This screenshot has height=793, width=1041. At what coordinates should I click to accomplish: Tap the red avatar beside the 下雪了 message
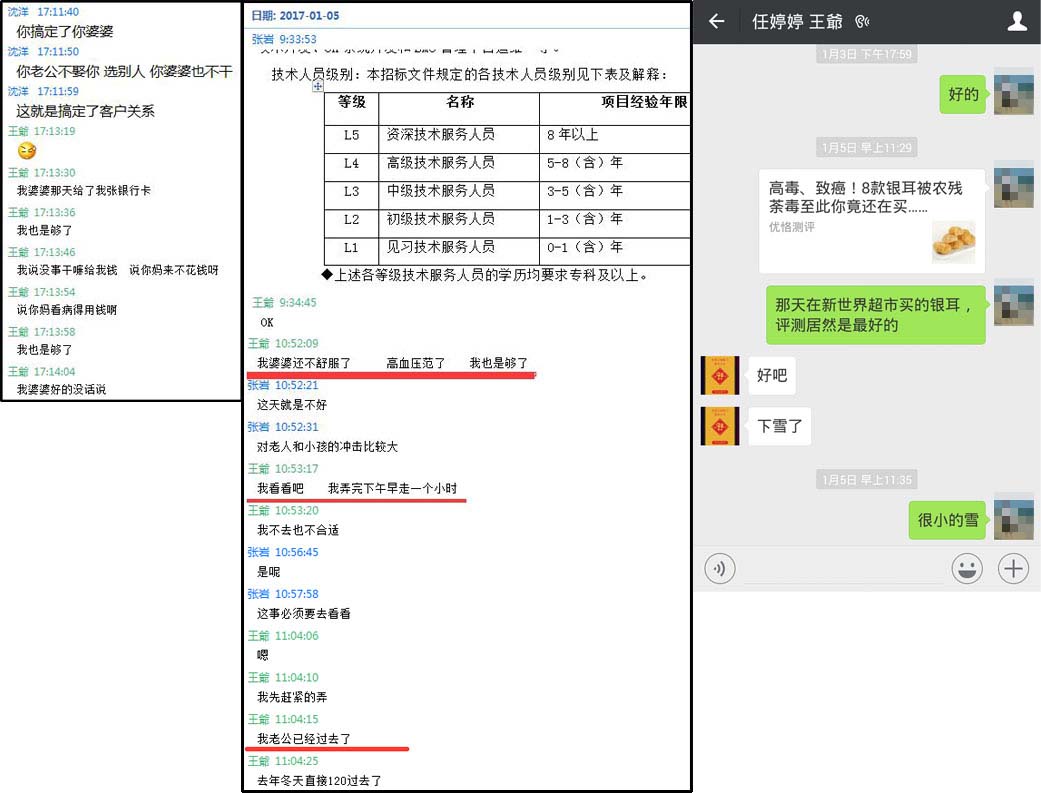[x=720, y=426]
